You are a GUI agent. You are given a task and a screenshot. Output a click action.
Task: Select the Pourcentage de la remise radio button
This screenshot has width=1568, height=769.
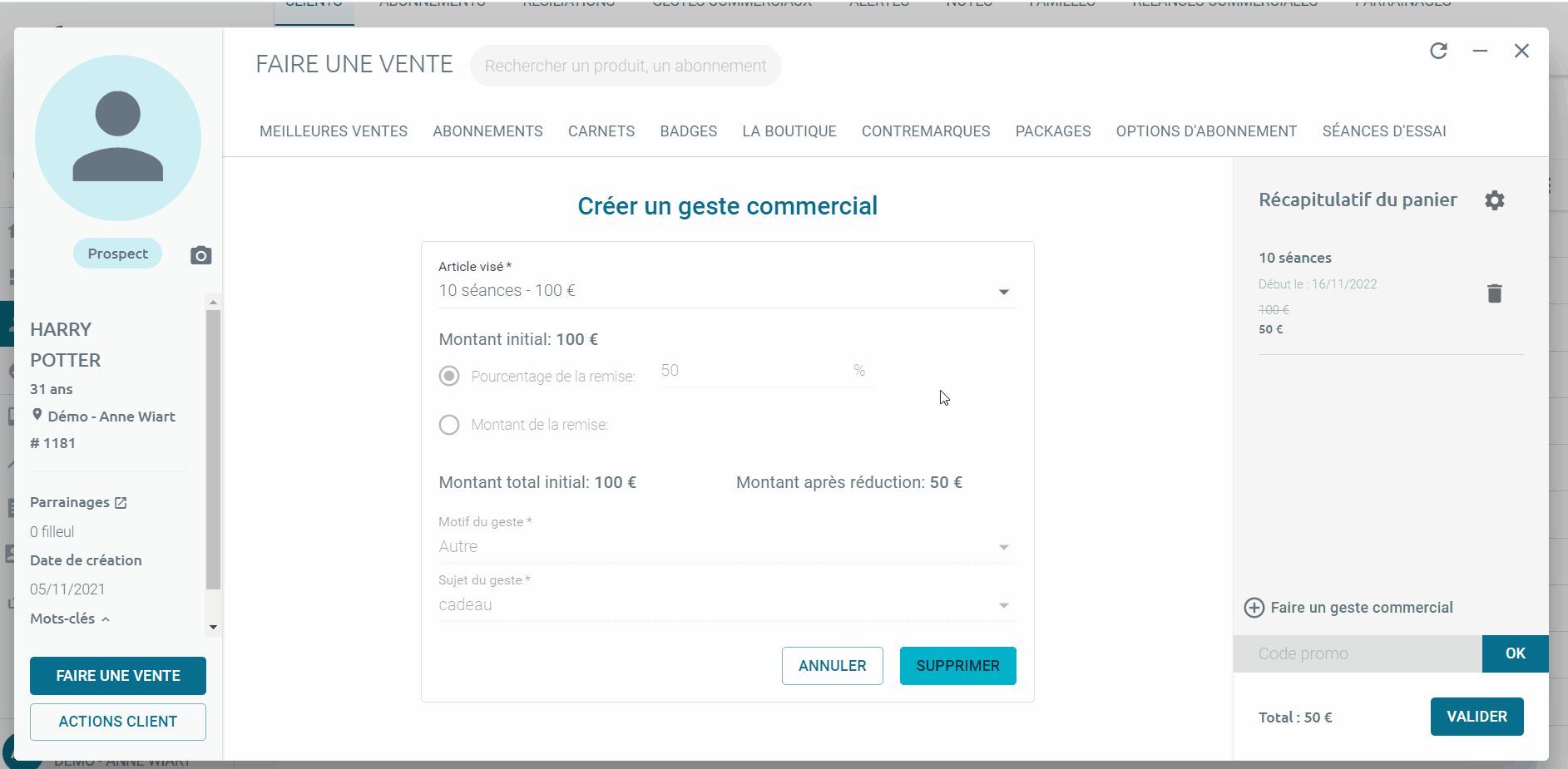pyautogui.click(x=449, y=376)
